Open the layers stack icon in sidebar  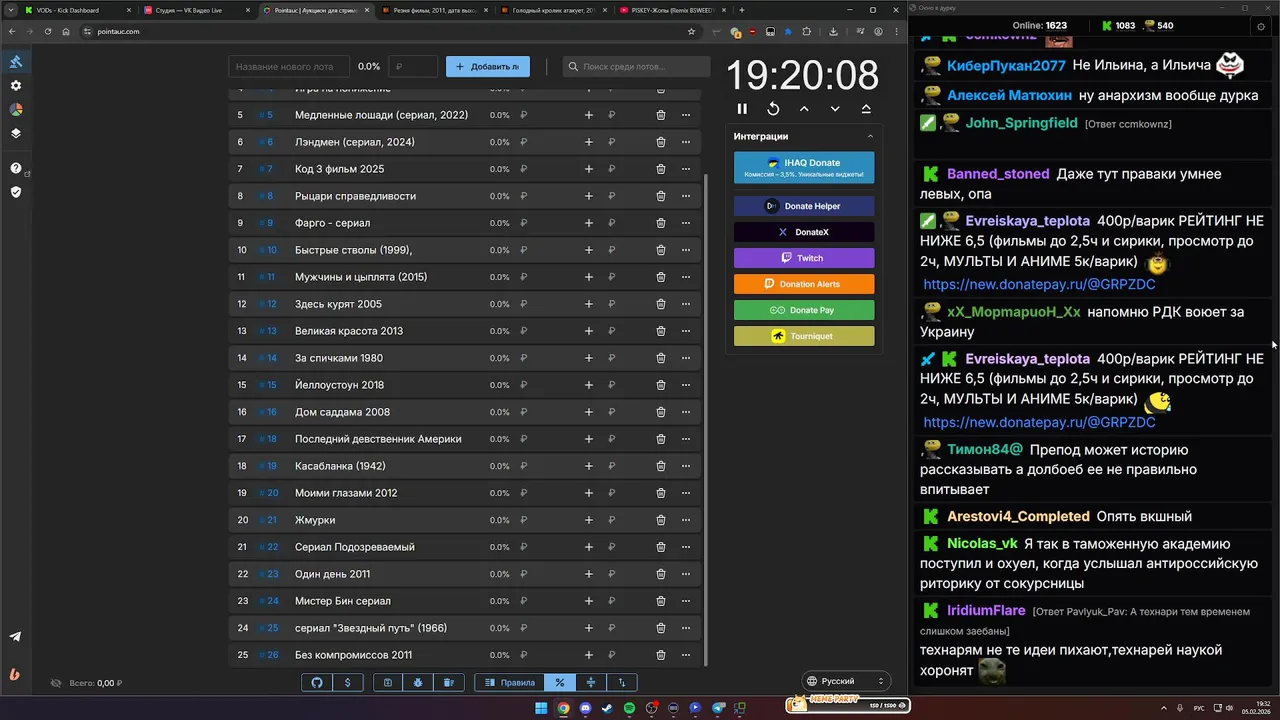(x=16, y=133)
